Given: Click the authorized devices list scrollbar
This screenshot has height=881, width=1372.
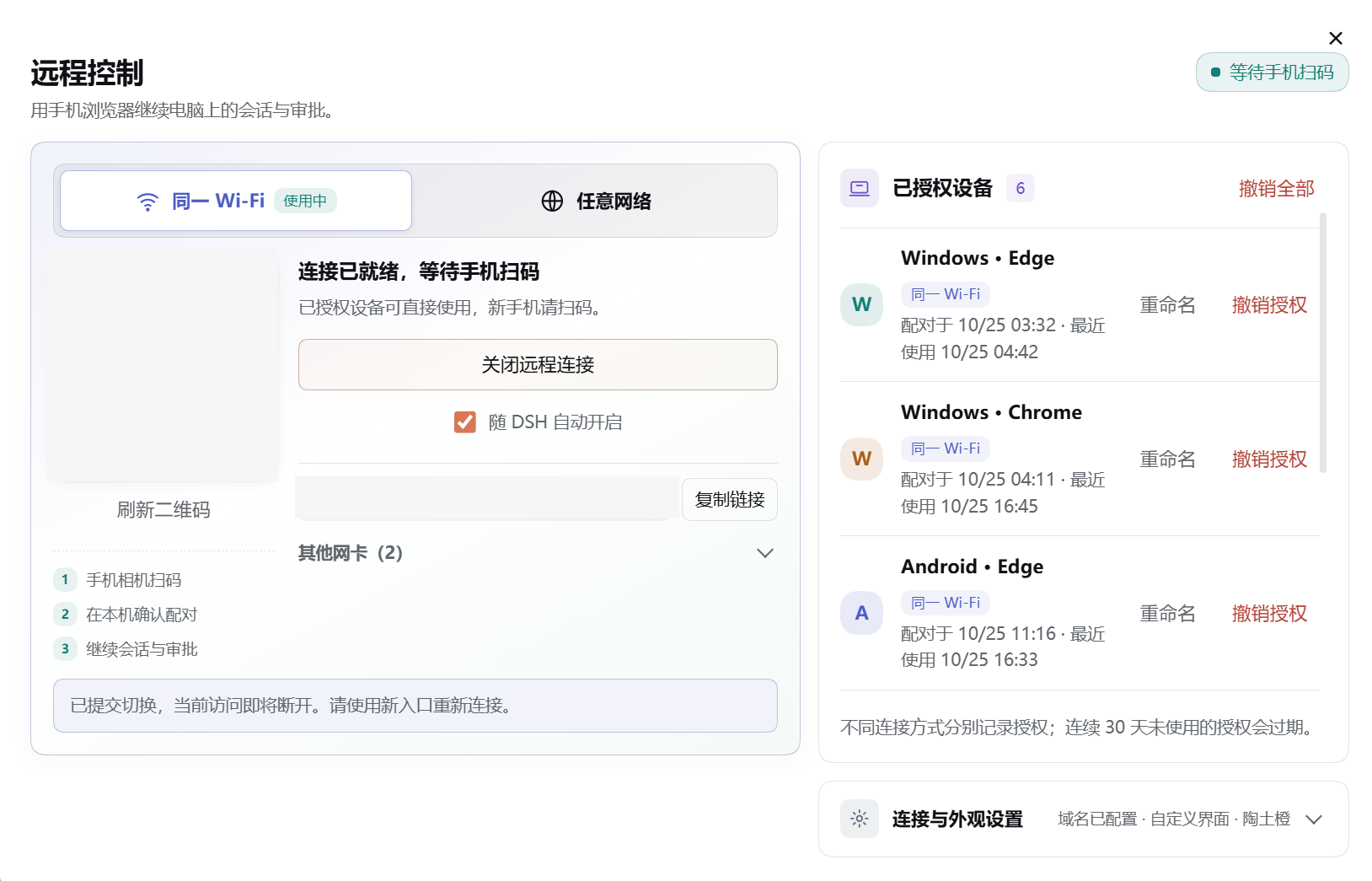Looking at the screenshot, I should point(1323,342).
